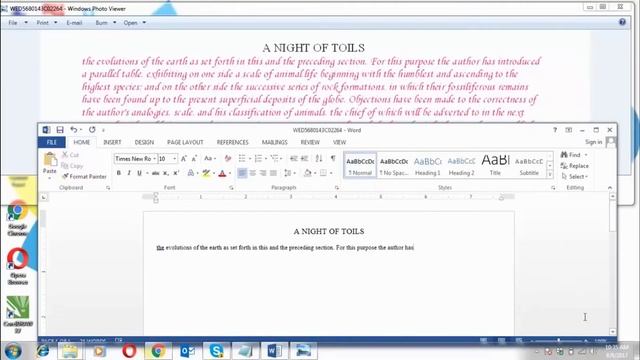This screenshot has width=640, height=360.
Task: Click the Copy command in Clipboard group
Action: coord(72,166)
